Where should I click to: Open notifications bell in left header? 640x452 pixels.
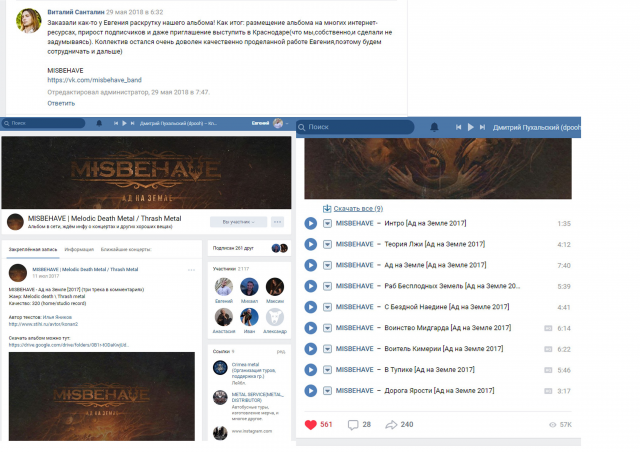pos(99,123)
